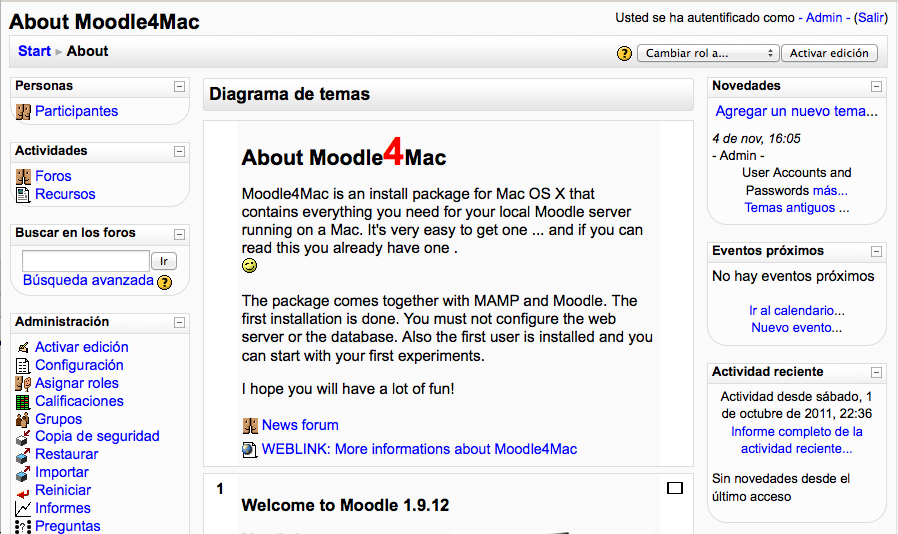Collapse the Administración block
The image size is (898, 534).
point(179,323)
